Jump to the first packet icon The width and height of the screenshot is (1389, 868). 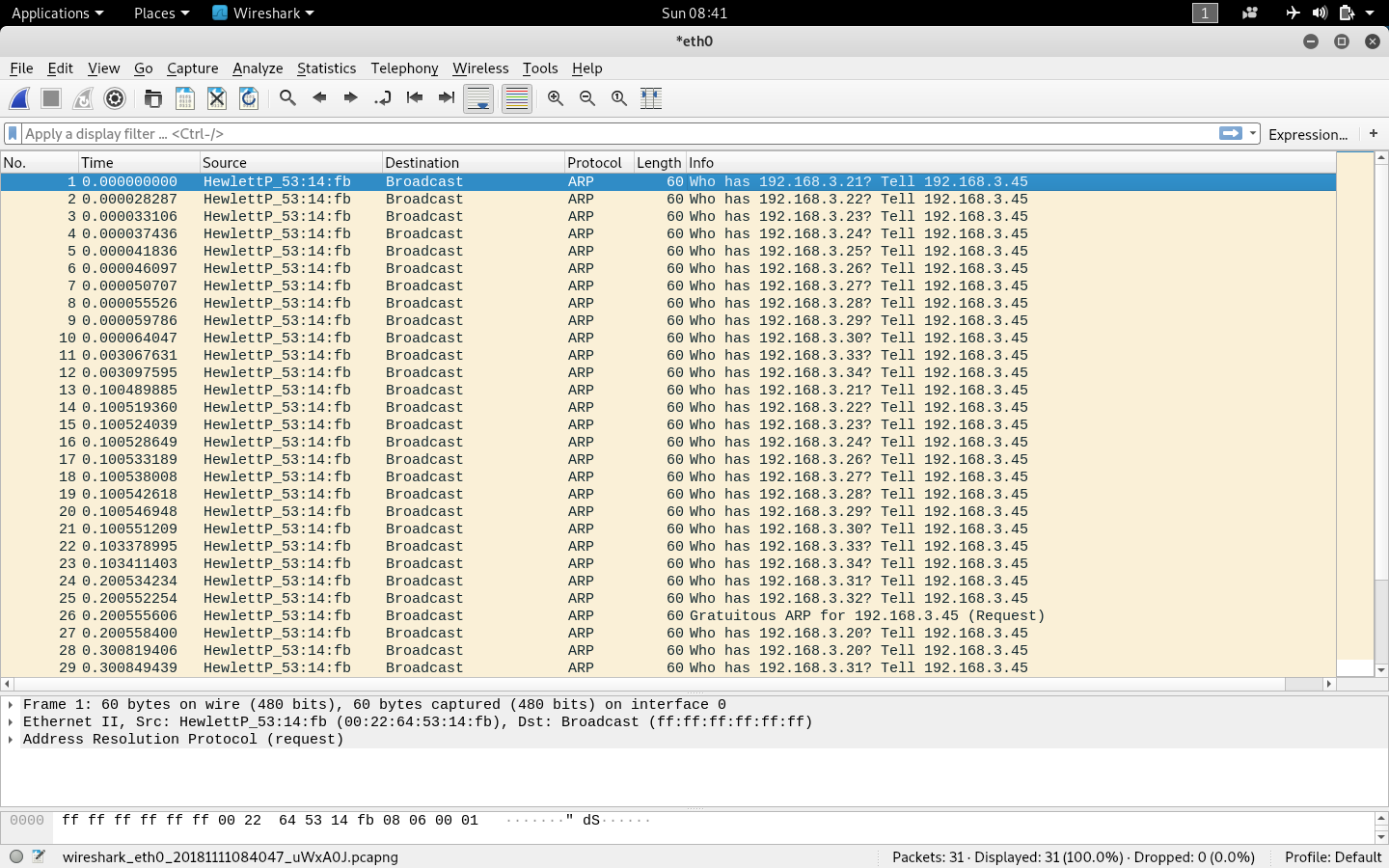[415, 97]
